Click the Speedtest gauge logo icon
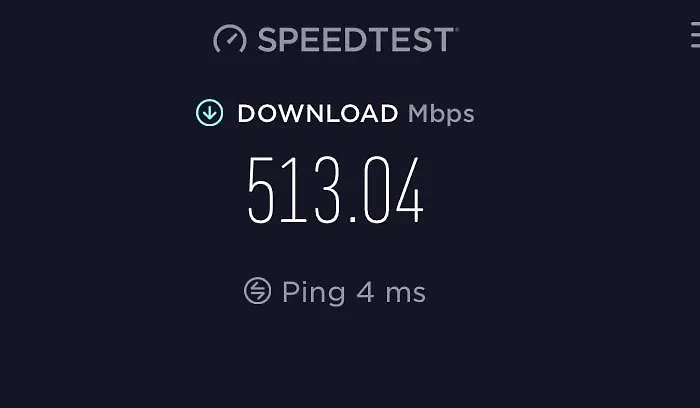The height and width of the screenshot is (408, 700). point(230,39)
